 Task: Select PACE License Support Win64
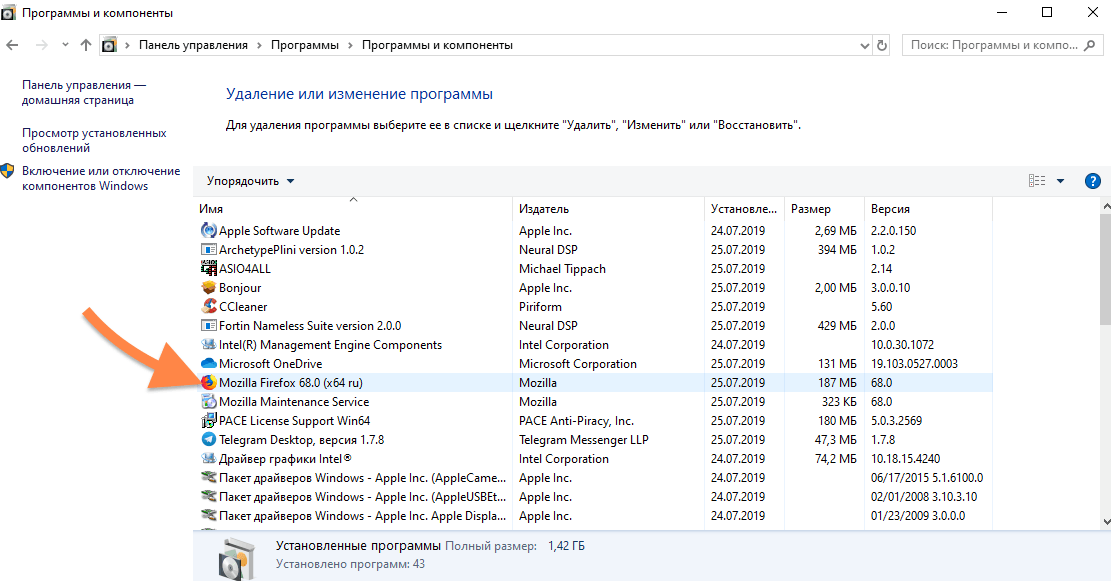294,421
